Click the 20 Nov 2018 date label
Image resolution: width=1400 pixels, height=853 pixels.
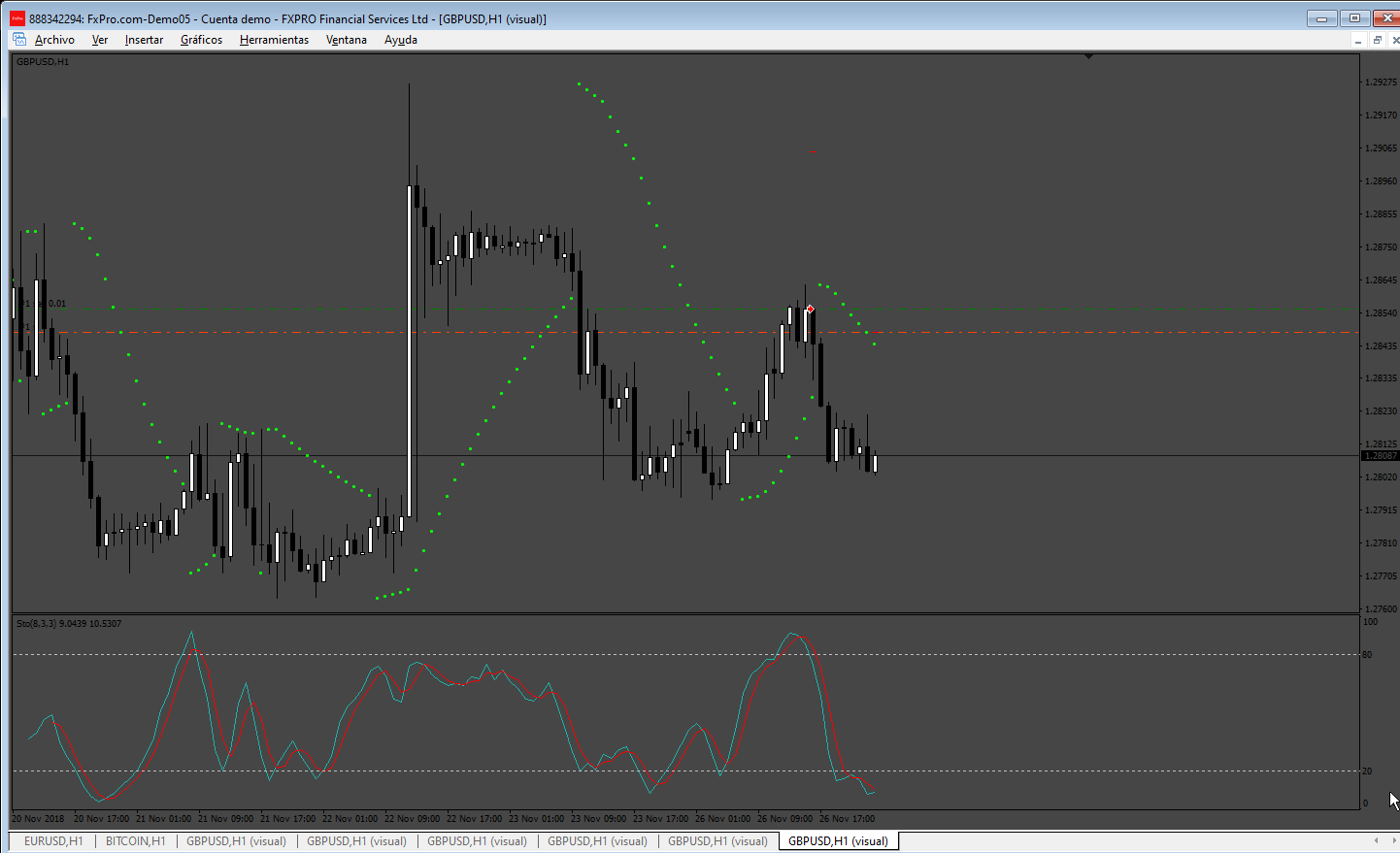[x=38, y=819]
